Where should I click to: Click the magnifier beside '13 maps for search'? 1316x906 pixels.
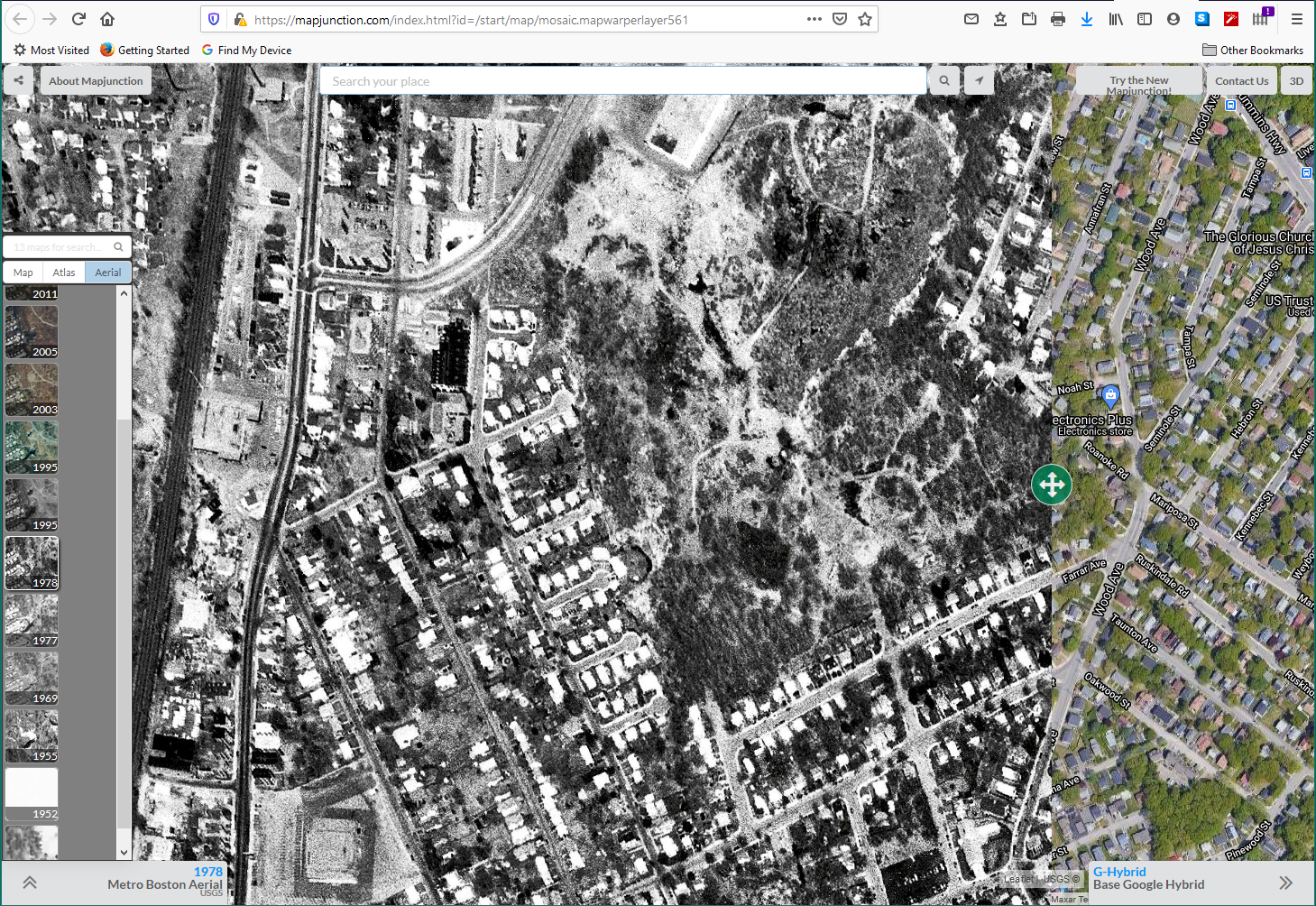117,246
